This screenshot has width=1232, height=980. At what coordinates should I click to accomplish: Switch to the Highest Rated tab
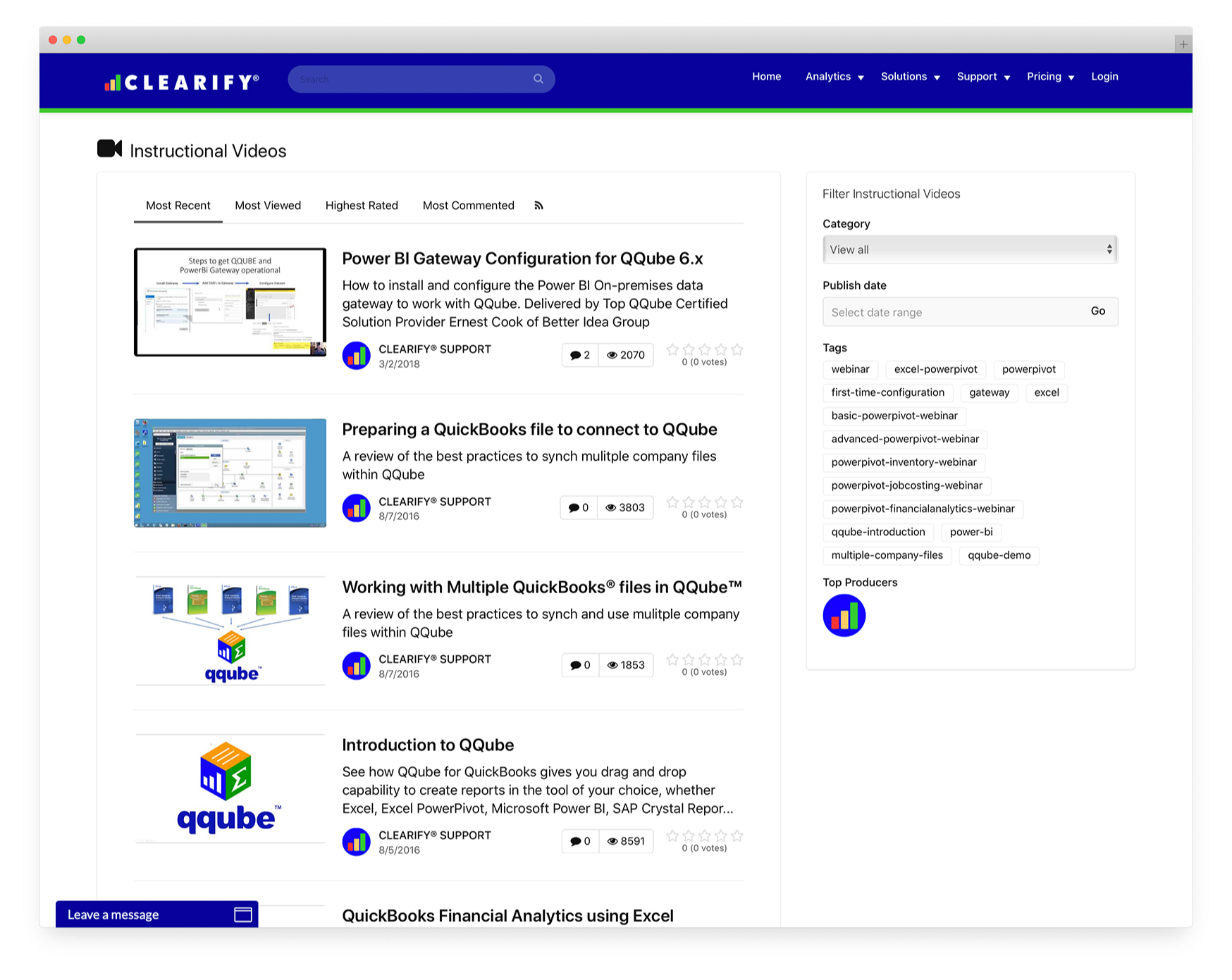(x=362, y=206)
